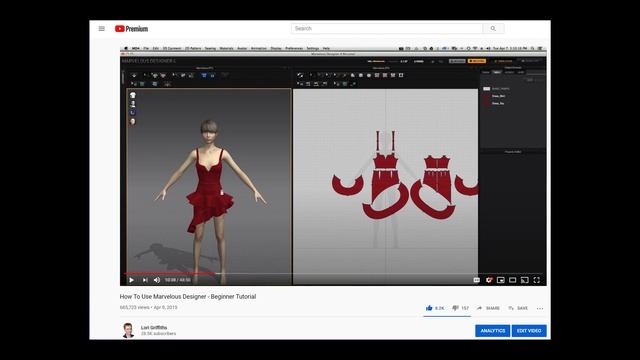Toggle subtitles closed captions in player
The image size is (640, 360).
tap(476, 280)
